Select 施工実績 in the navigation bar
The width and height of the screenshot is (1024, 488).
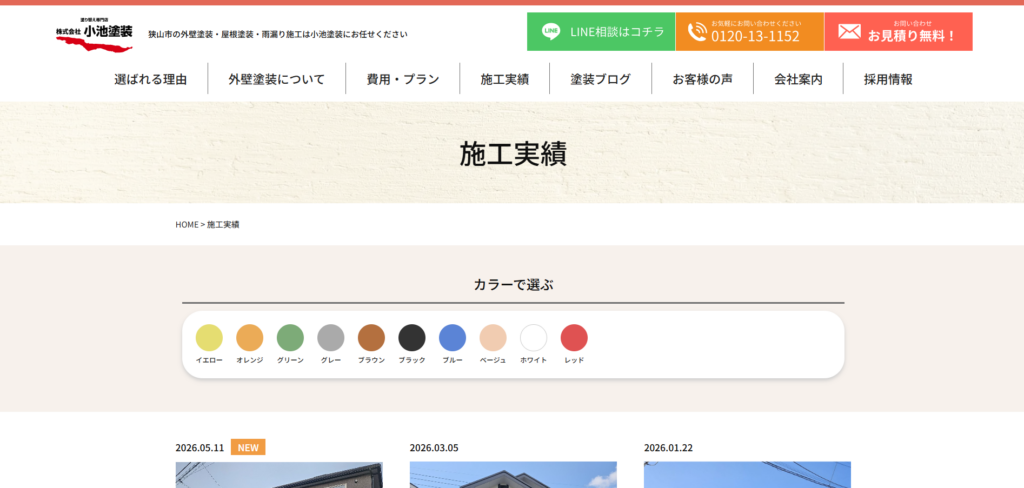[x=505, y=79]
